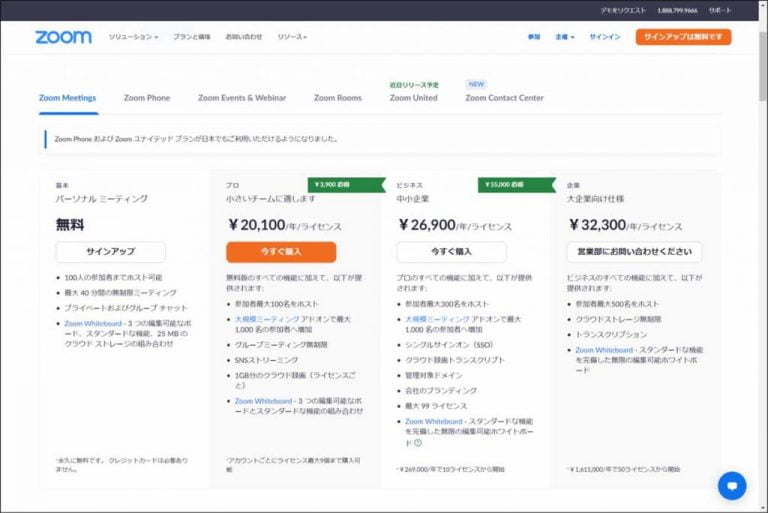The height and width of the screenshot is (513, 768).
Task: Select the Zoom Events & Webinar tab
Action: [241, 98]
